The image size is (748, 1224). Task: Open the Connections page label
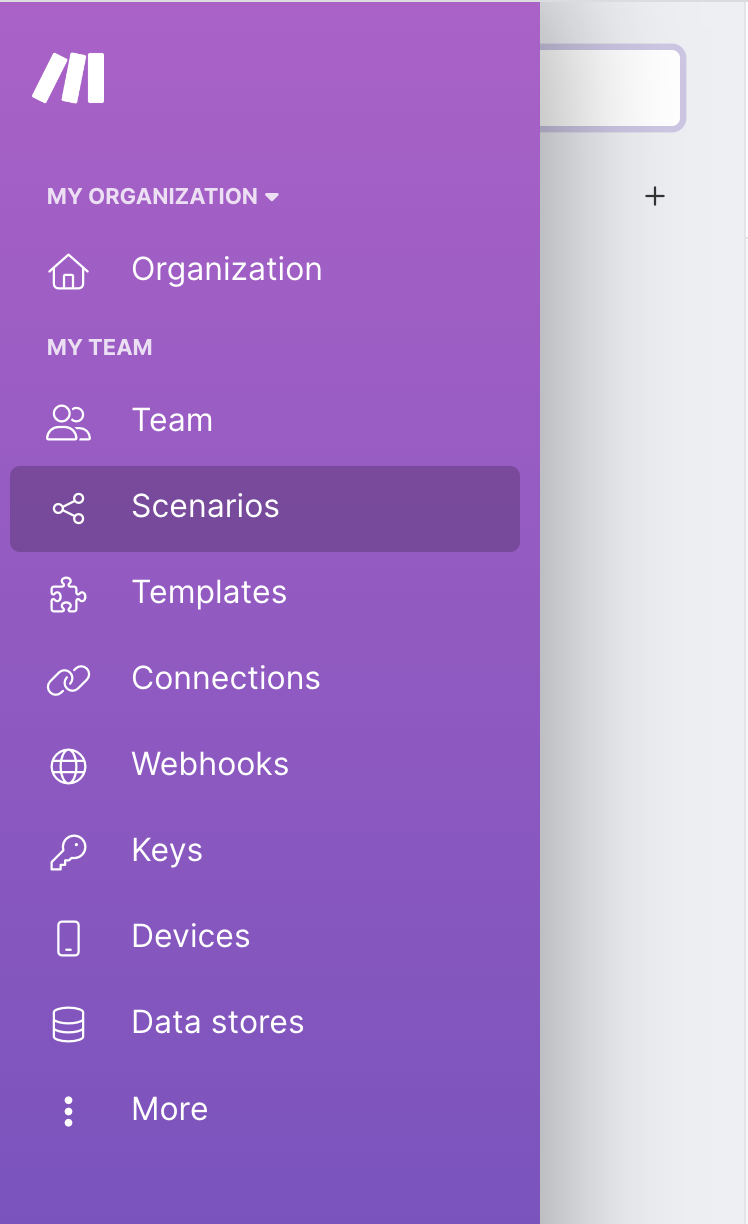226,679
